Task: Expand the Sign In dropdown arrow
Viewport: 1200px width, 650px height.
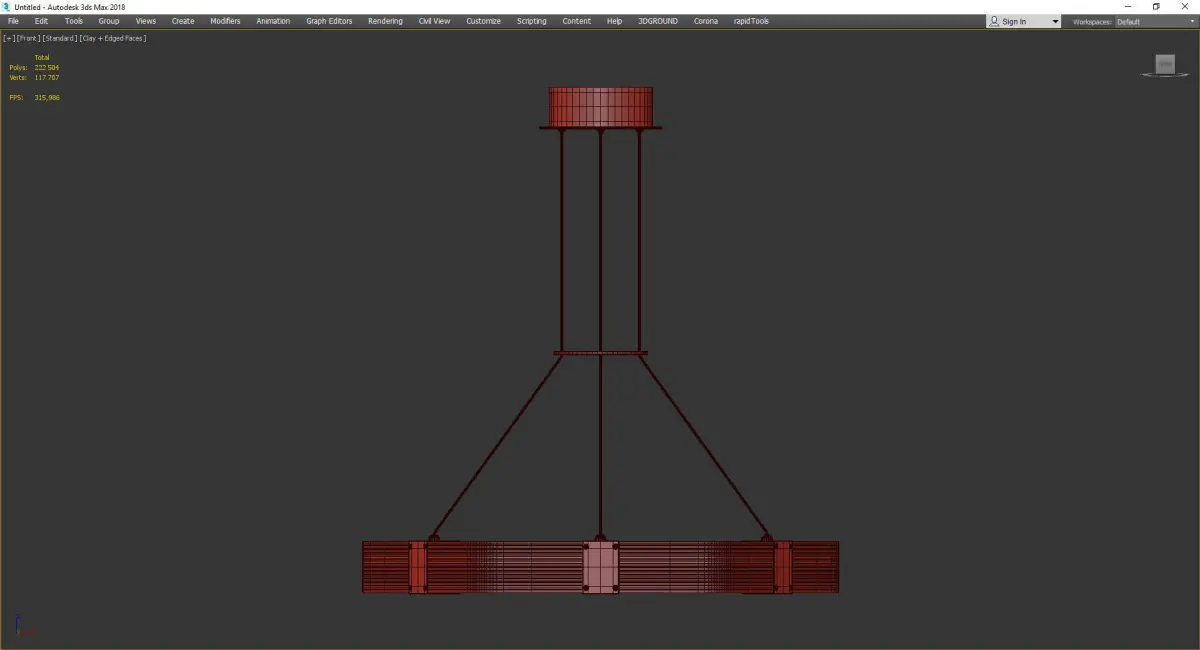Action: (x=1055, y=21)
